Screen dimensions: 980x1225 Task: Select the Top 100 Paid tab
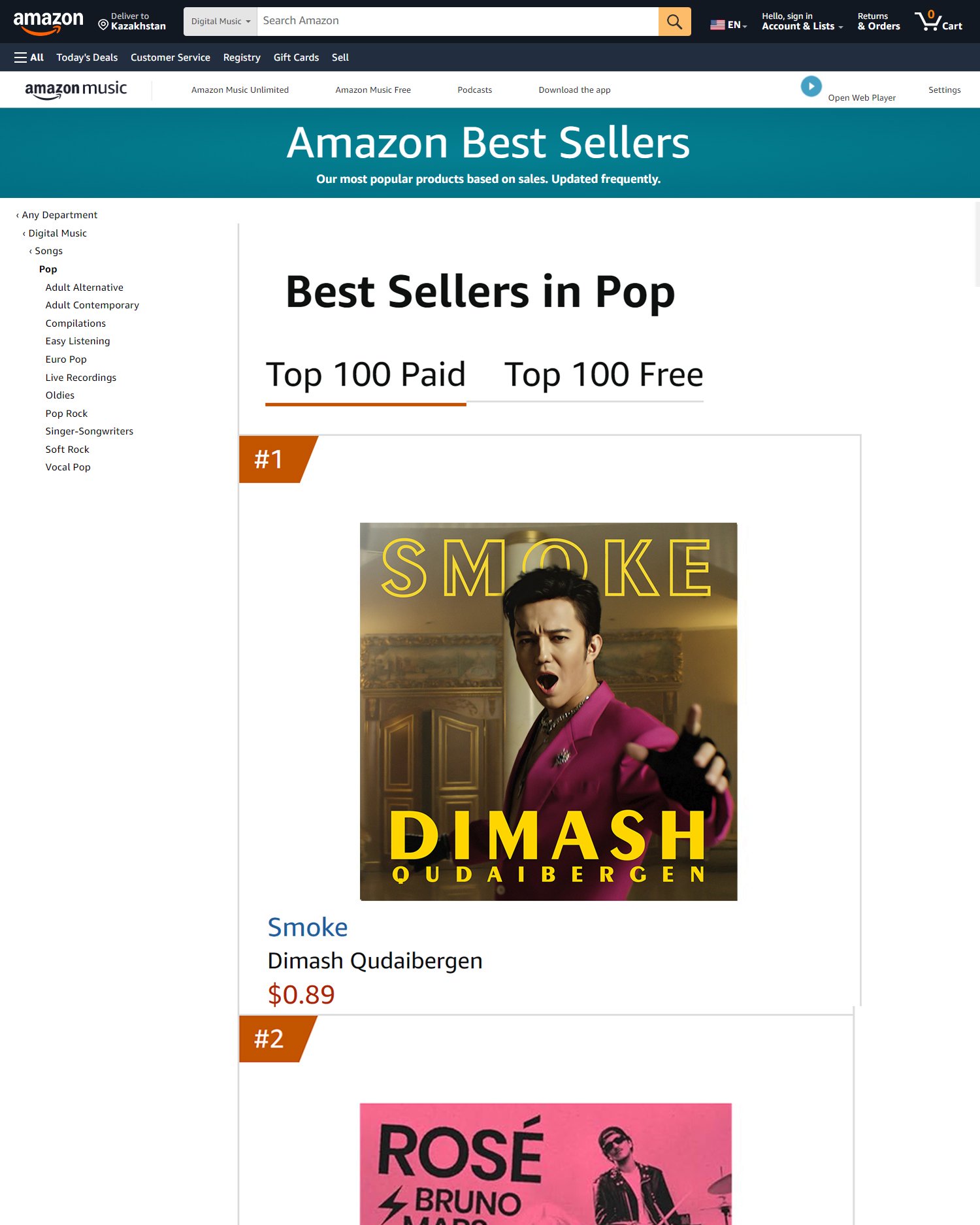(x=365, y=375)
